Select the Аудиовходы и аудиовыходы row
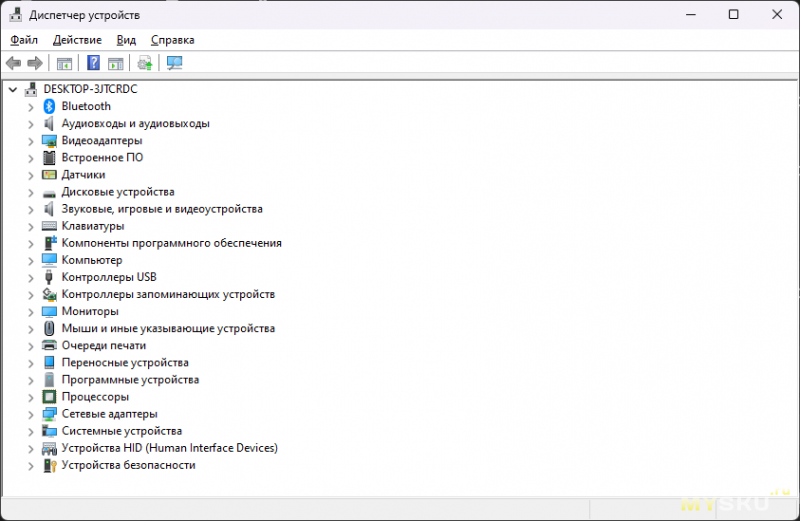The height and width of the screenshot is (521, 800). tap(136, 123)
